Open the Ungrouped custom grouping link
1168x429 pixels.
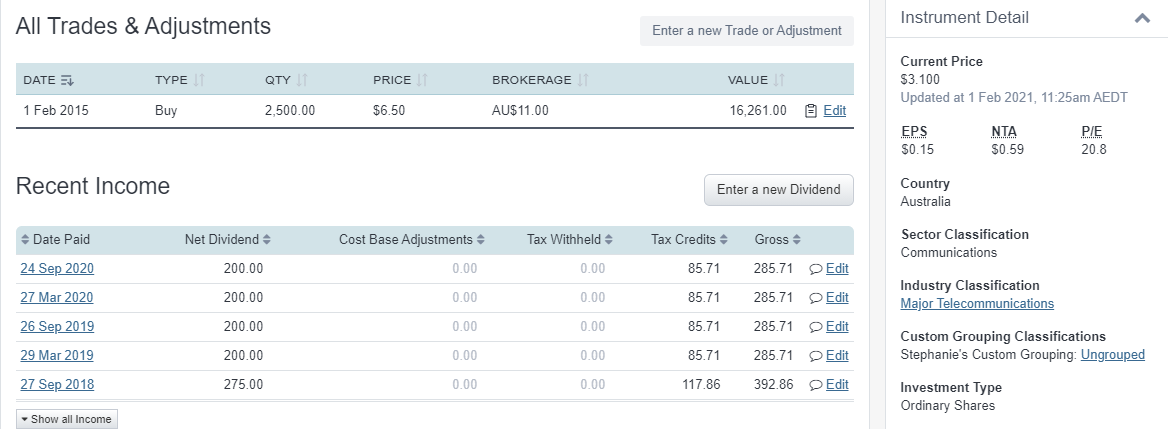[x=1112, y=355]
